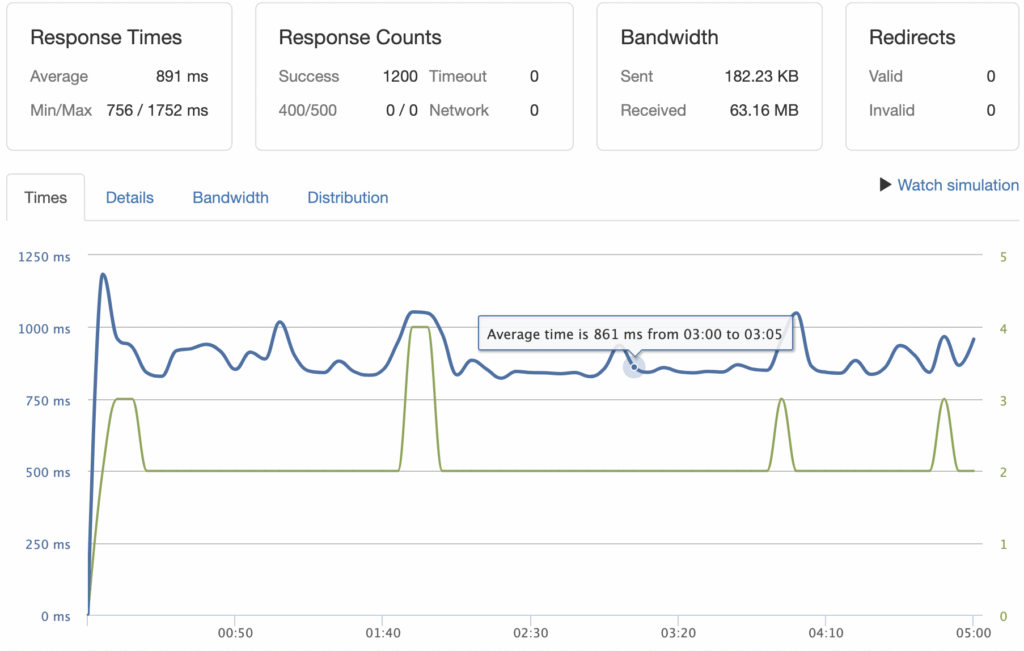
Task: Click the 01:40 label on the time axis
Action: coord(381,633)
